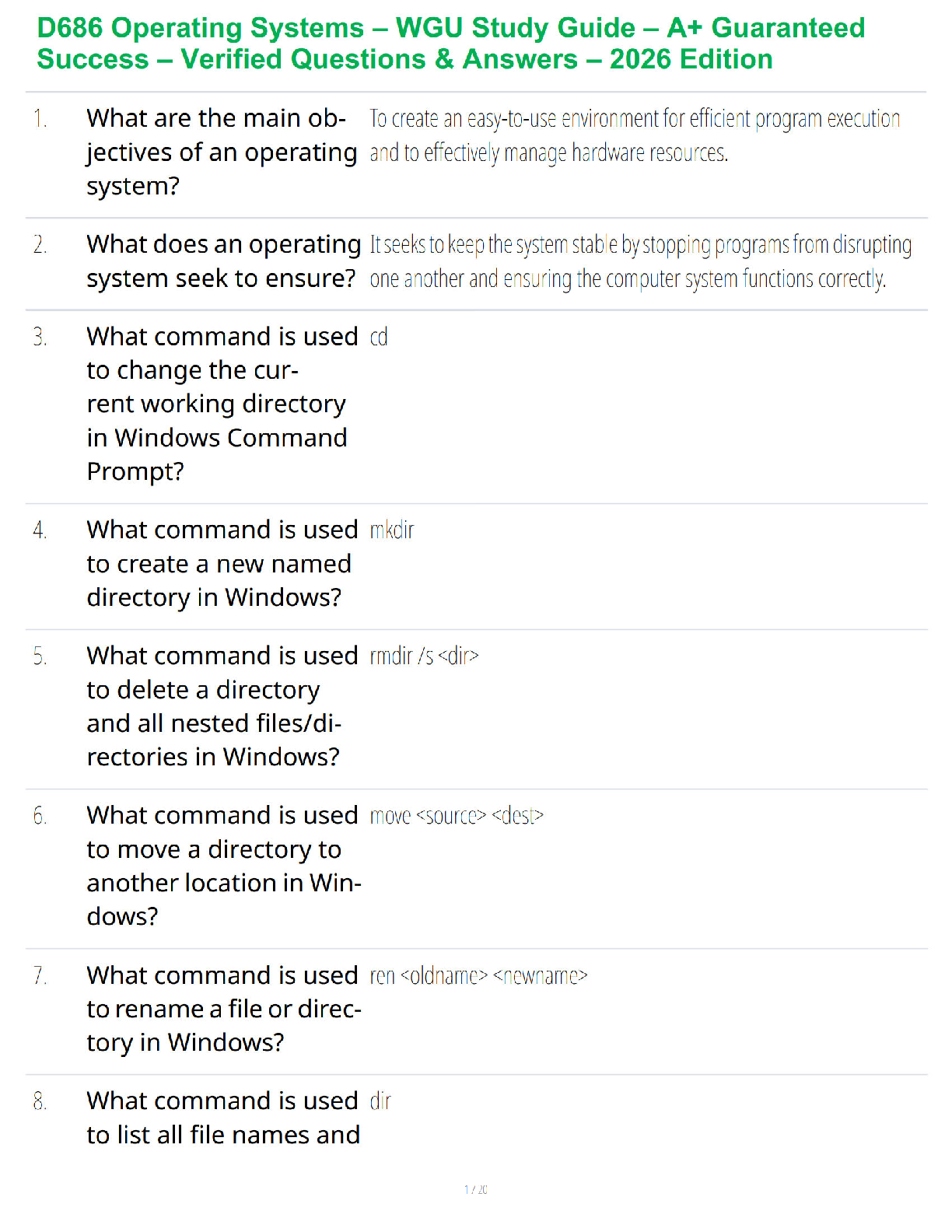Click the number 5 list marker
Viewport: 952px width, 1232px height.
(x=40, y=656)
